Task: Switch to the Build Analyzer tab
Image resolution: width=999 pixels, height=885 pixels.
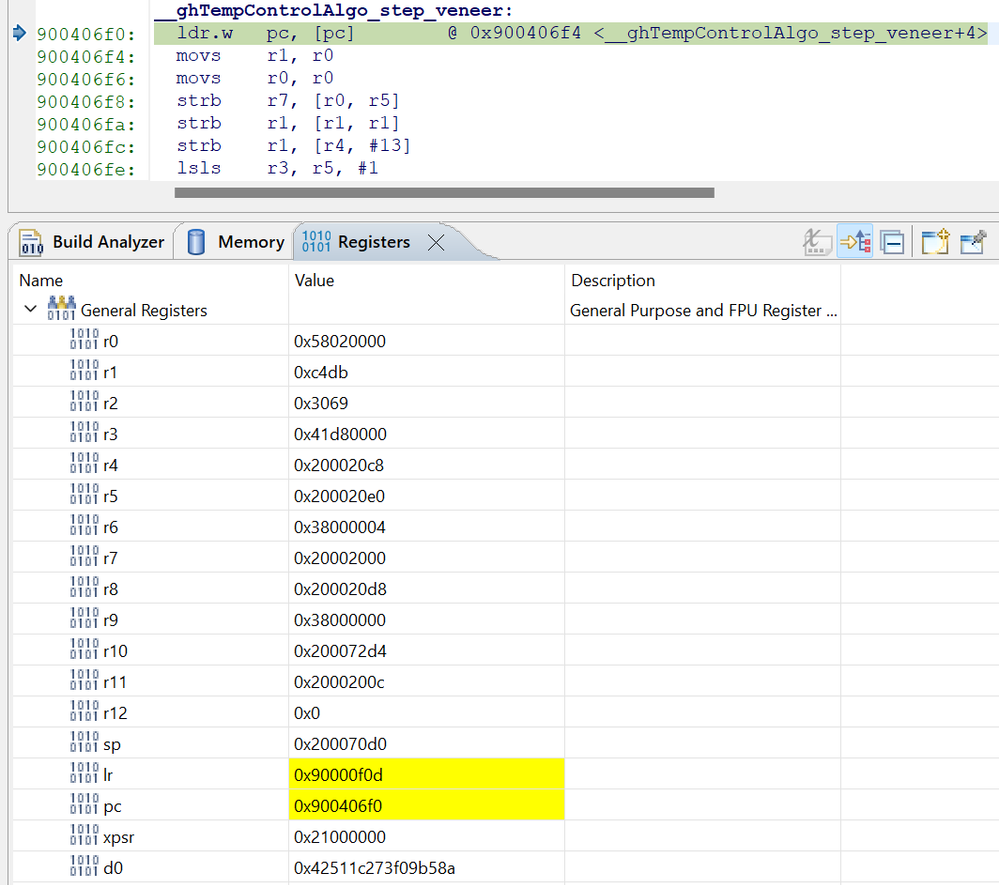Action: pos(92,242)
